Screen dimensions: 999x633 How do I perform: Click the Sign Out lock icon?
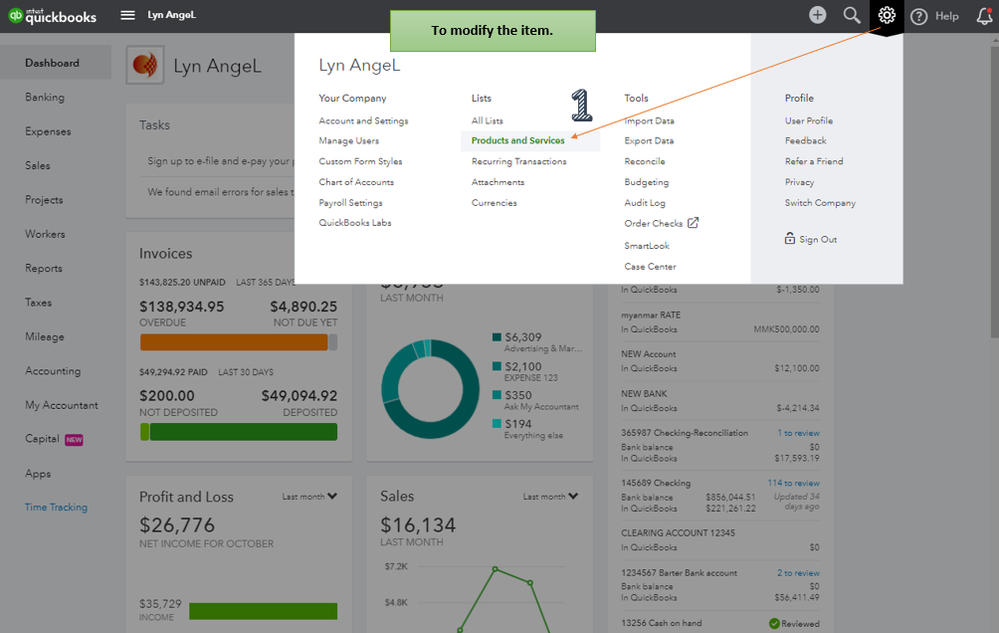(789, 239)
